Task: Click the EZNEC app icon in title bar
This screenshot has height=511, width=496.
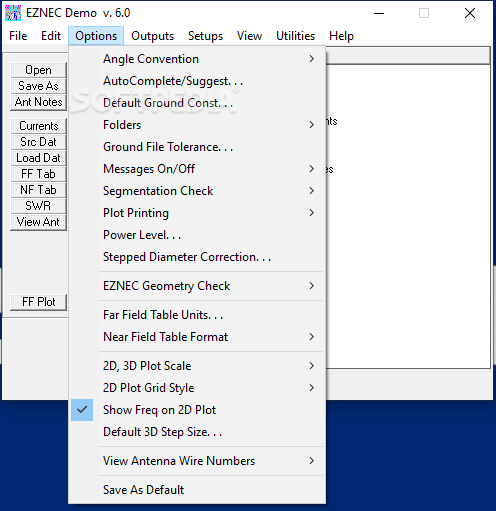Action: click(x=13, y=13)
